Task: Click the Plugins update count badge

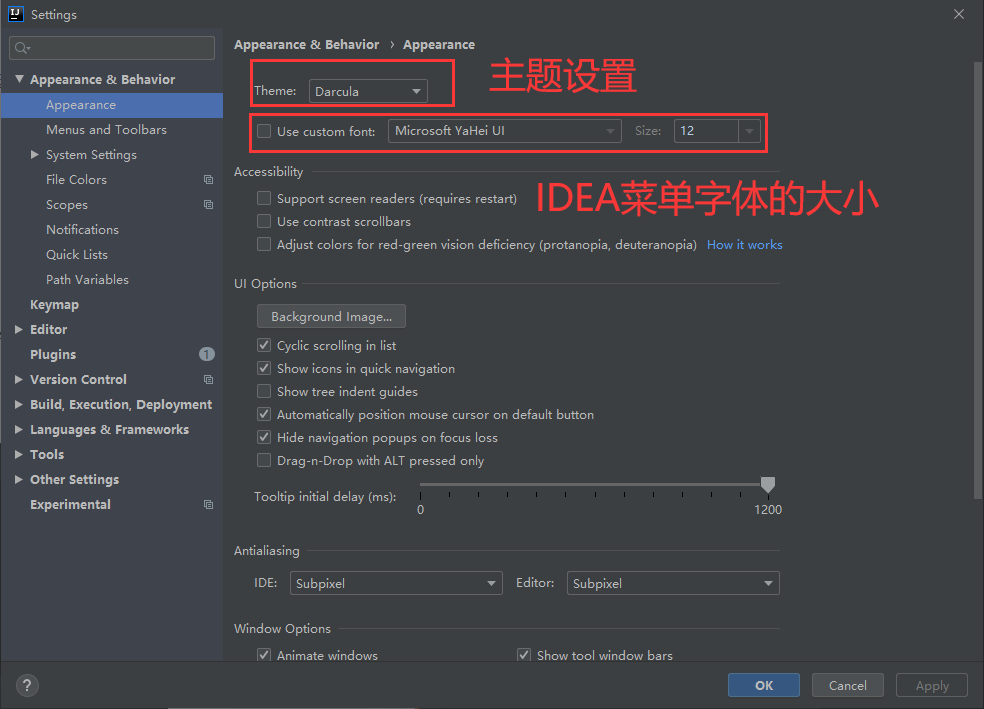Action: click(x=206, y=354)
